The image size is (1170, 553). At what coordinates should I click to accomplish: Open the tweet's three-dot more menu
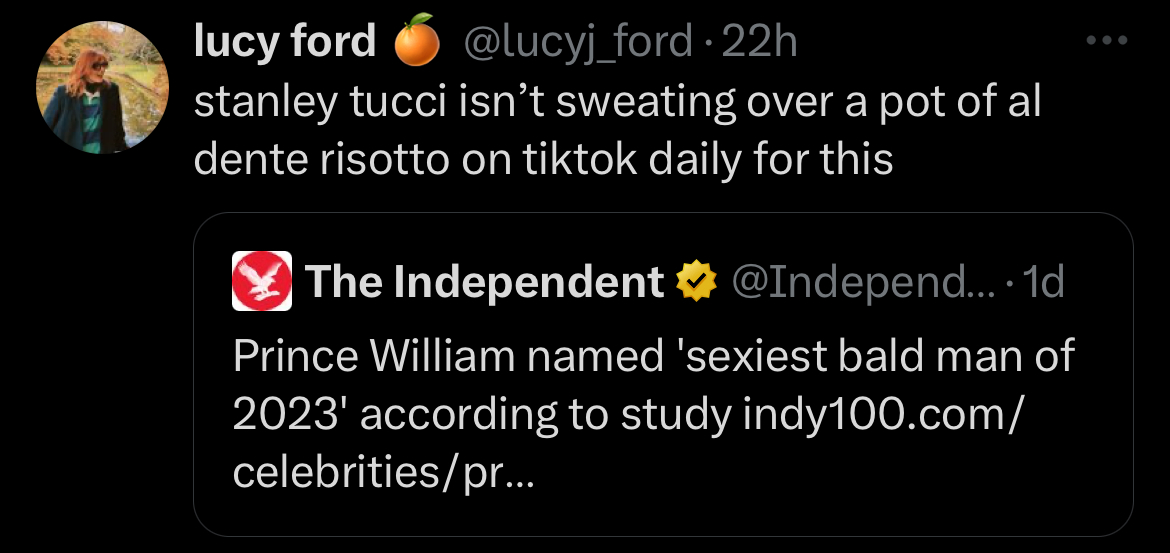point(1107,42)
